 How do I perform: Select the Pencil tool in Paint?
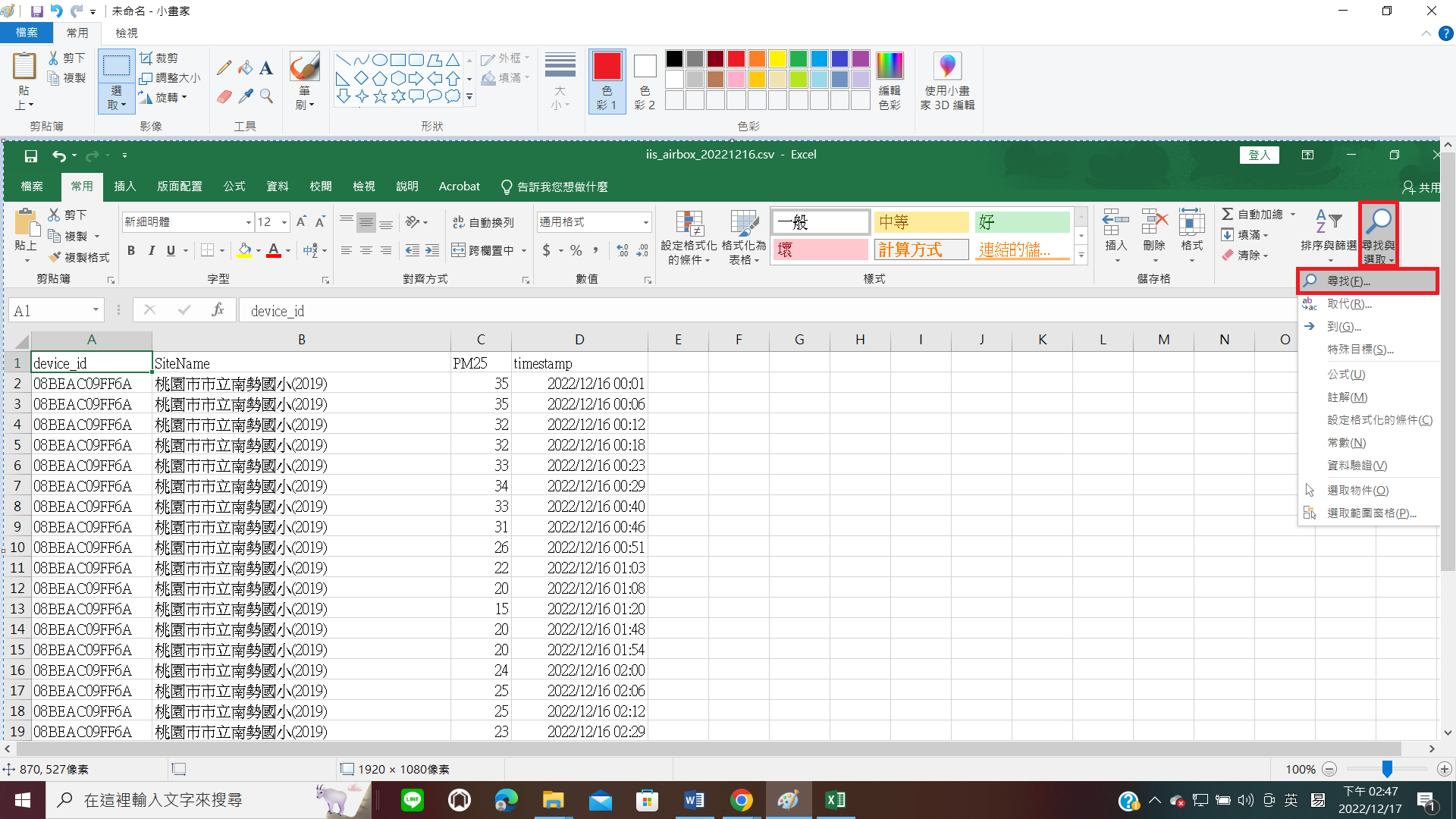point(224,68)
